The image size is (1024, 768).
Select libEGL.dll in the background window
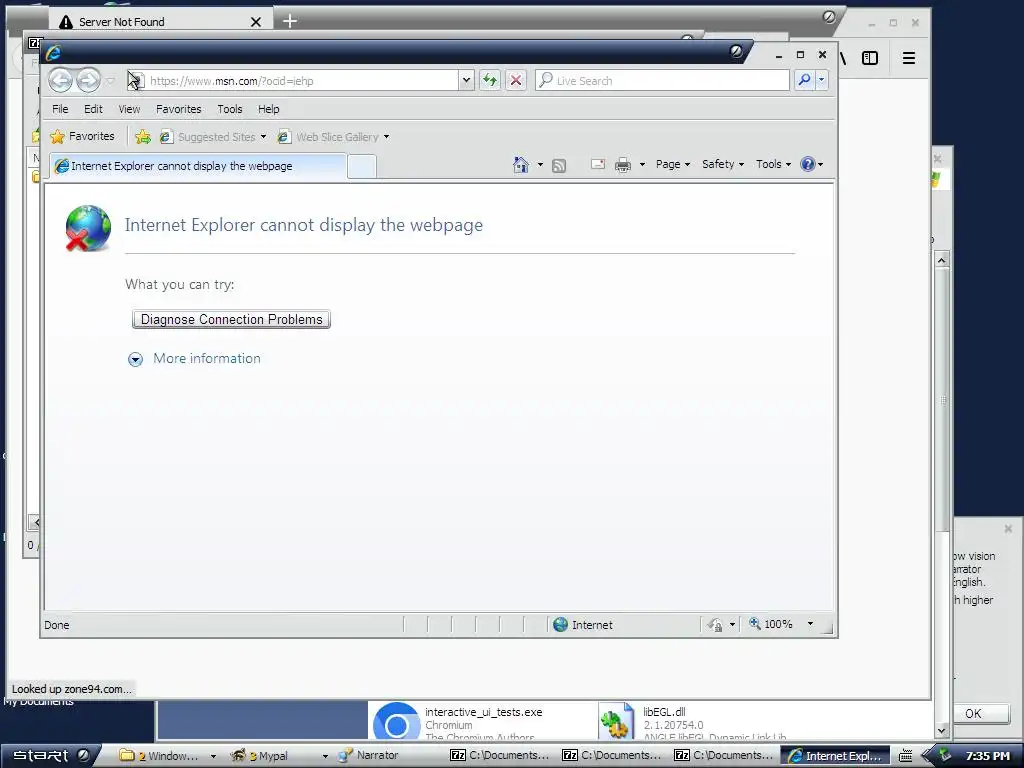pos(694,722)
